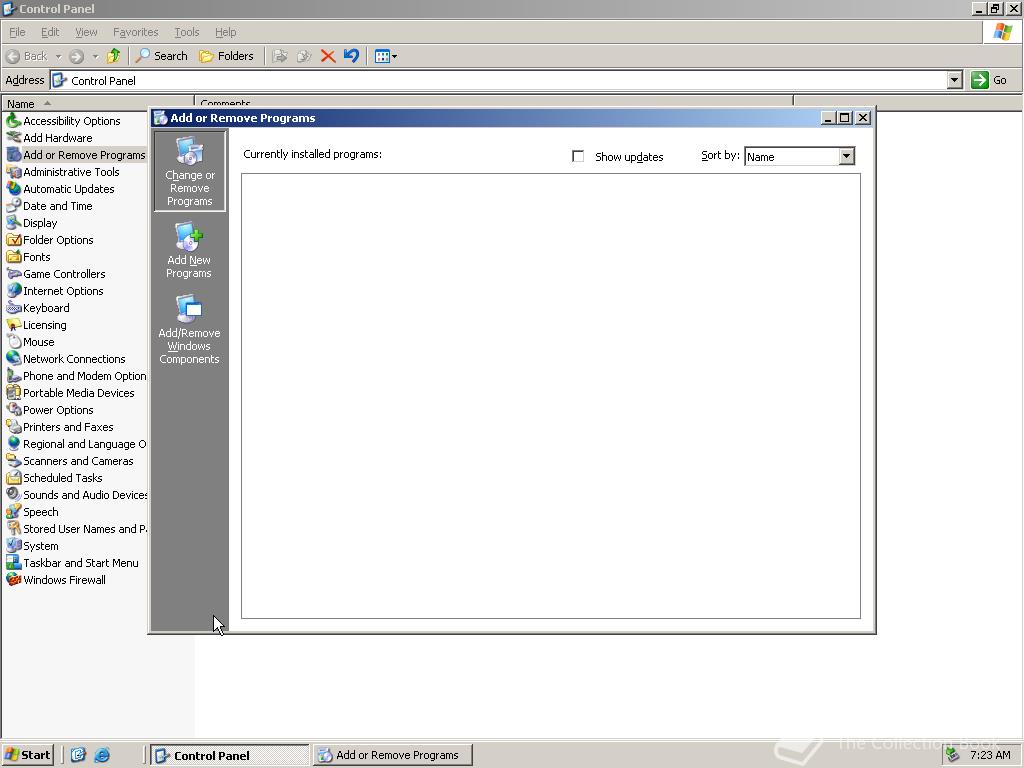Open System control panel icon
The width and height of the screenshot is (1024, 768).
coord(14,545)
